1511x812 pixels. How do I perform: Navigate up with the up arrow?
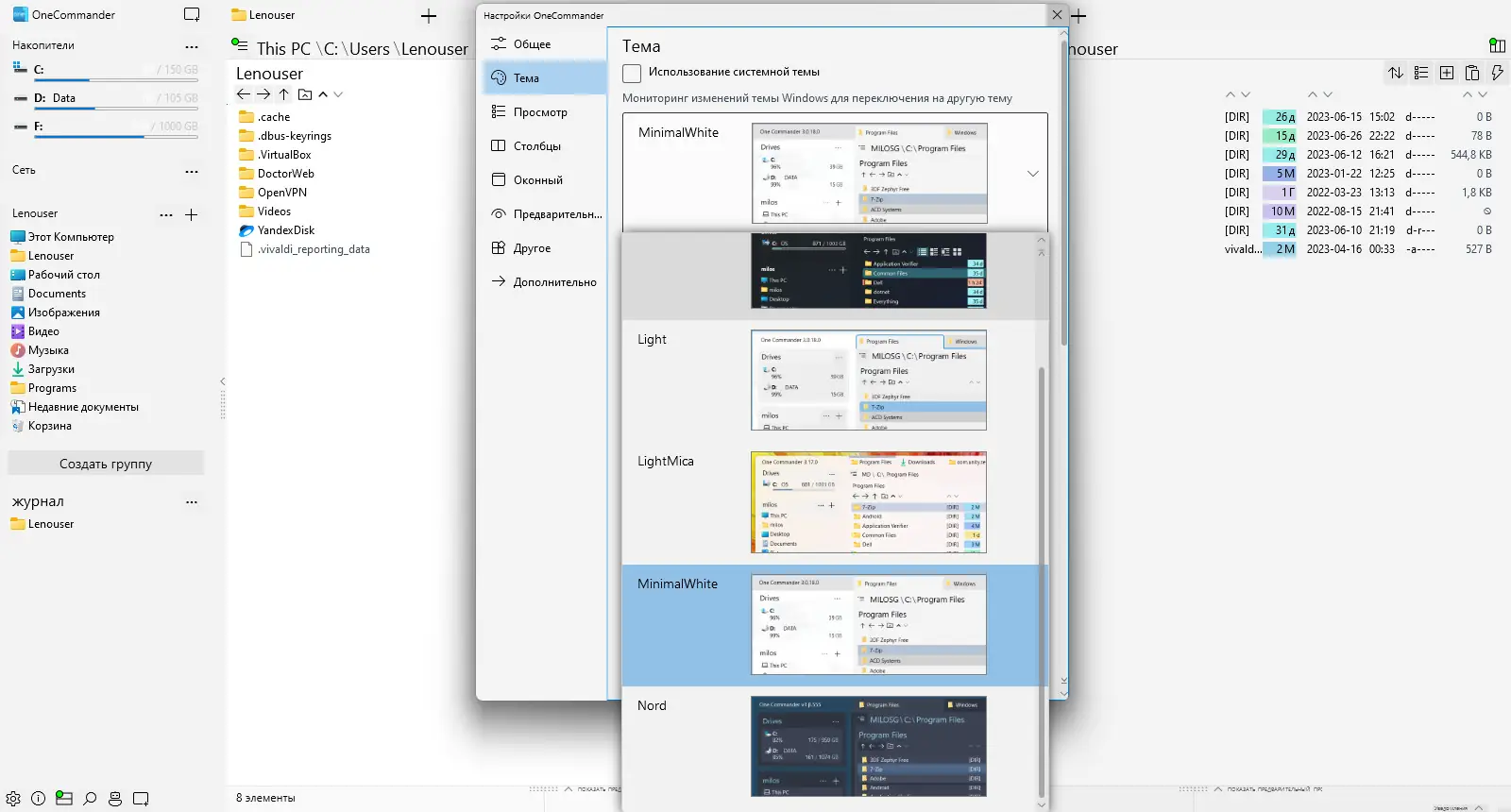[x=283, y=94]
